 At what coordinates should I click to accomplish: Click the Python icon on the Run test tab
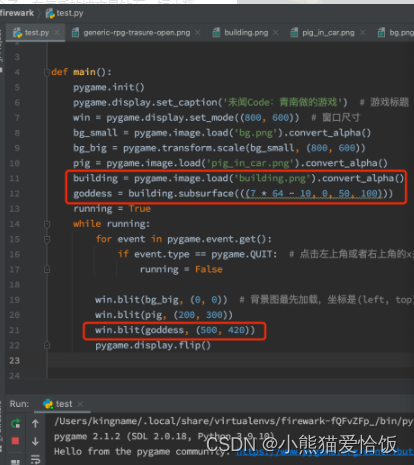point(48,404)
